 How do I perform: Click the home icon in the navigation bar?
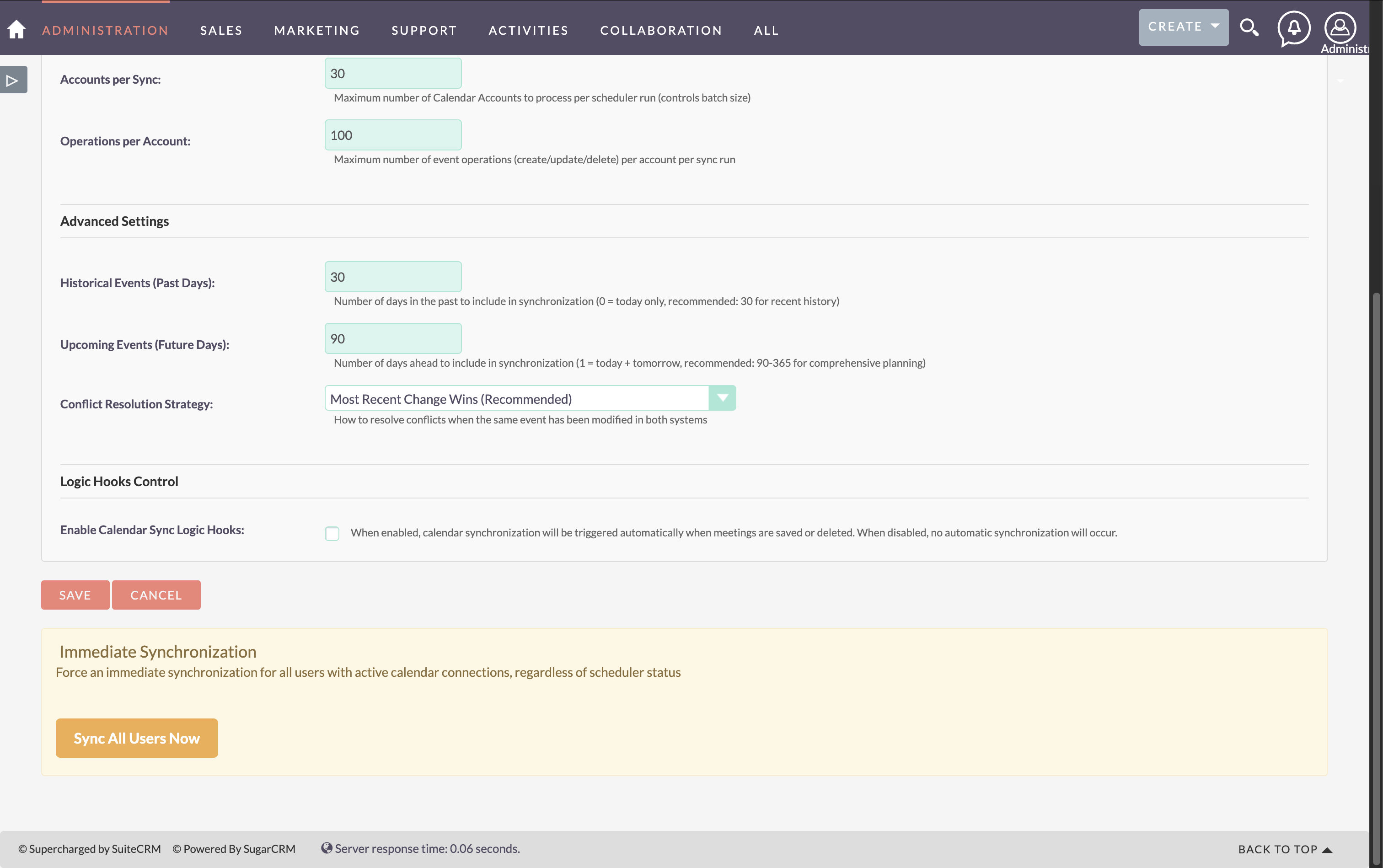(x=17, y=29)
